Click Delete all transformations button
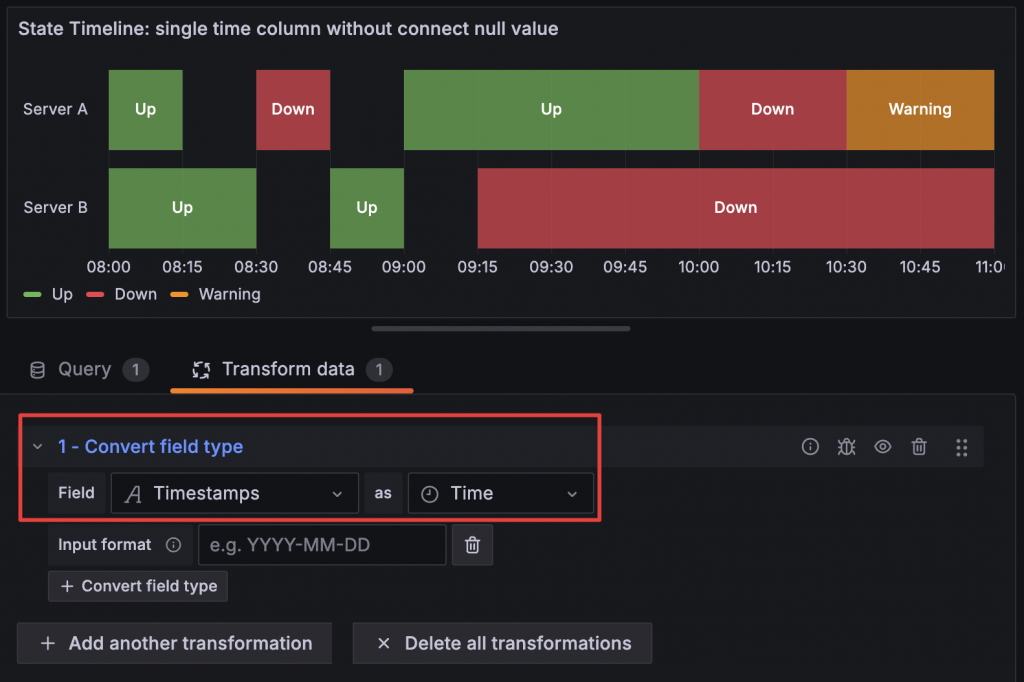1024x682 pixels. pyautogui.click(x=502, y=643)
